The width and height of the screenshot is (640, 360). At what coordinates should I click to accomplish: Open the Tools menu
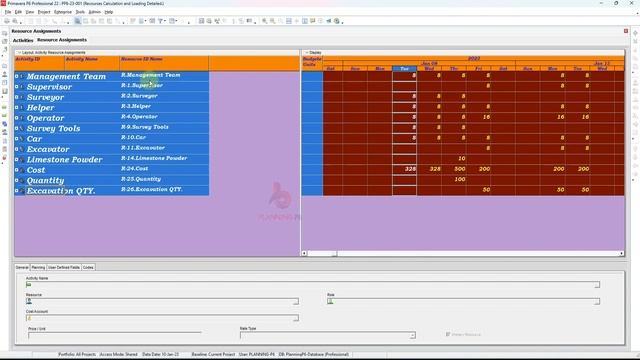[80, 12]
